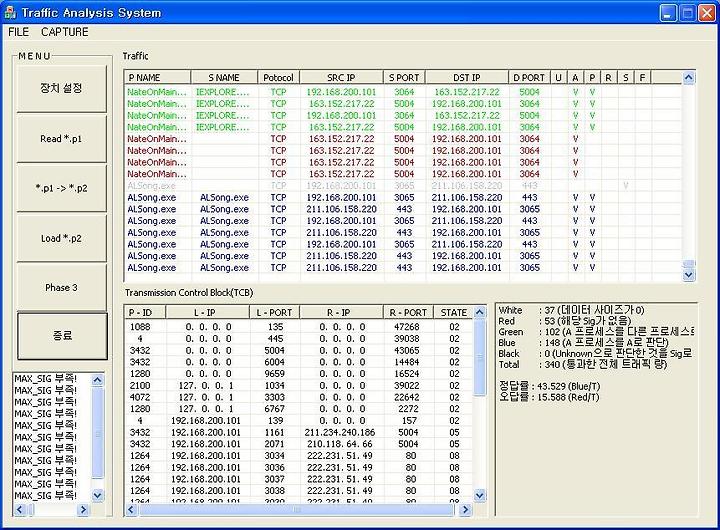Select TCB row with P-ID 1088
720x530 pixels.
pos(299,327)
